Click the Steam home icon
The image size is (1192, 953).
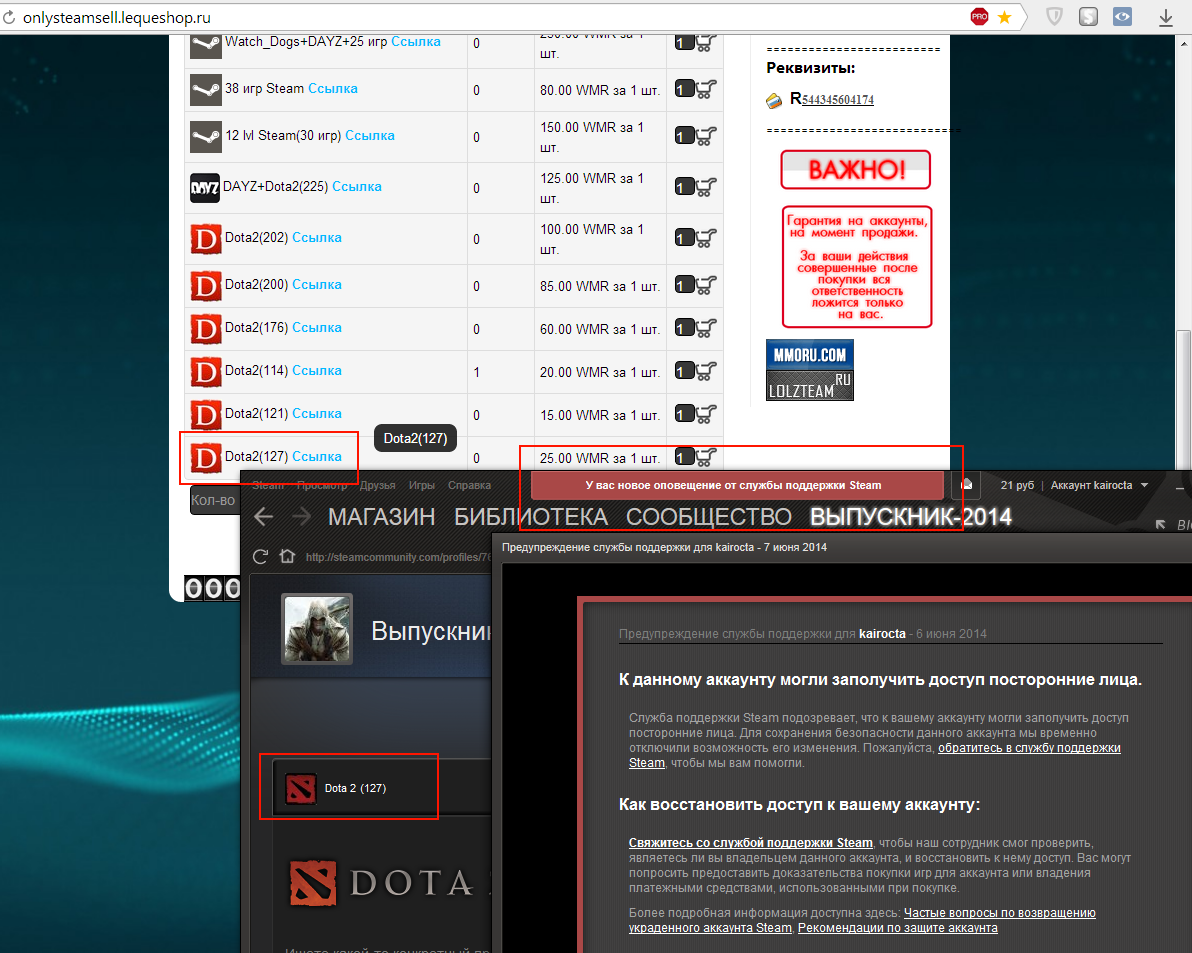[x=287, y=556]
